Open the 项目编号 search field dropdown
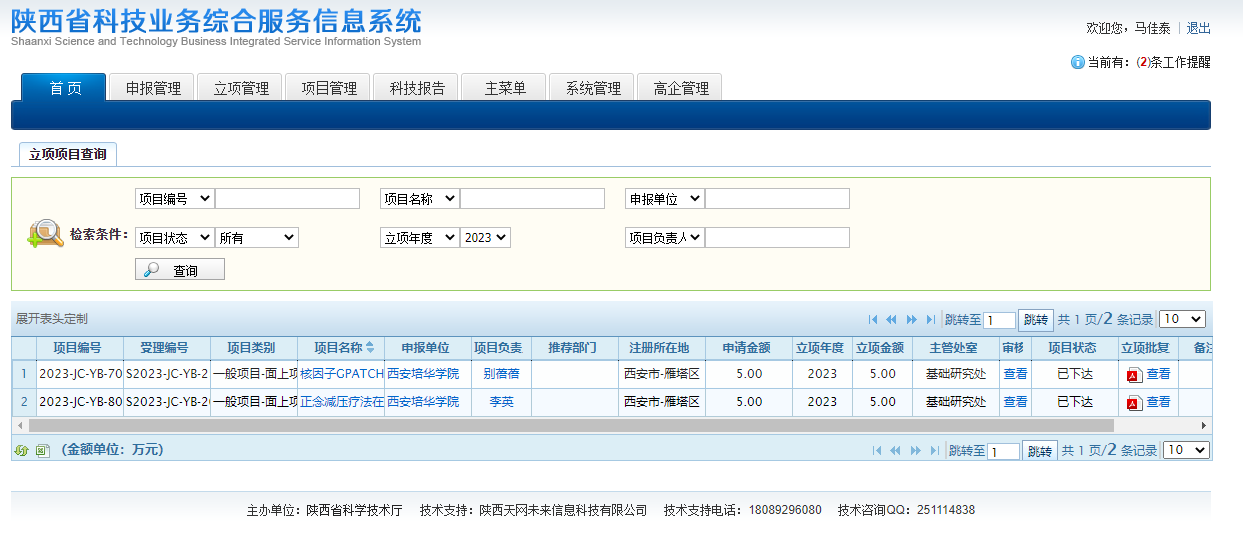1243x550 pixels. tap(175, 199)
